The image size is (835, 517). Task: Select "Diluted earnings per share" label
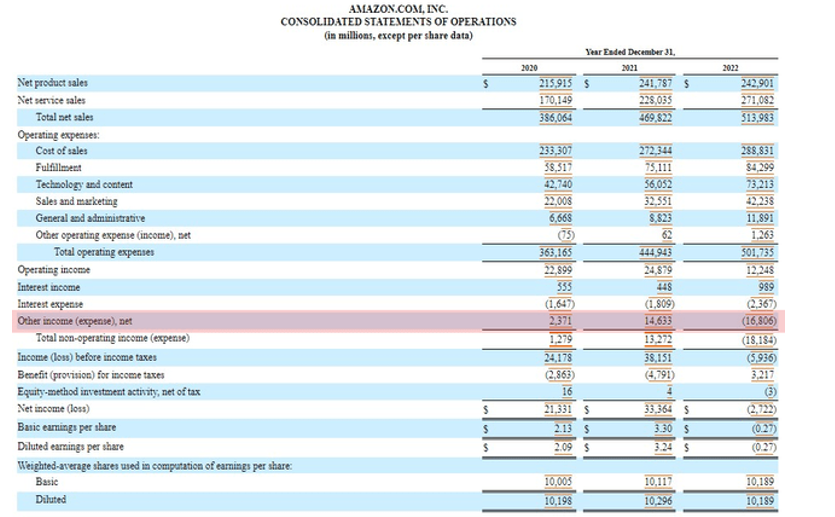pos(70,447)
